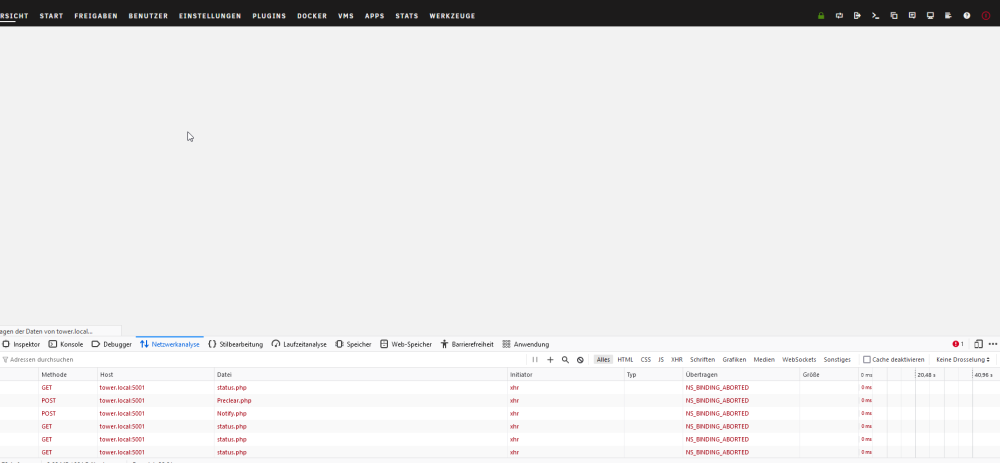Sort by the Übertragen column header
1000x463 pixels.
click(x=741, y=374)
